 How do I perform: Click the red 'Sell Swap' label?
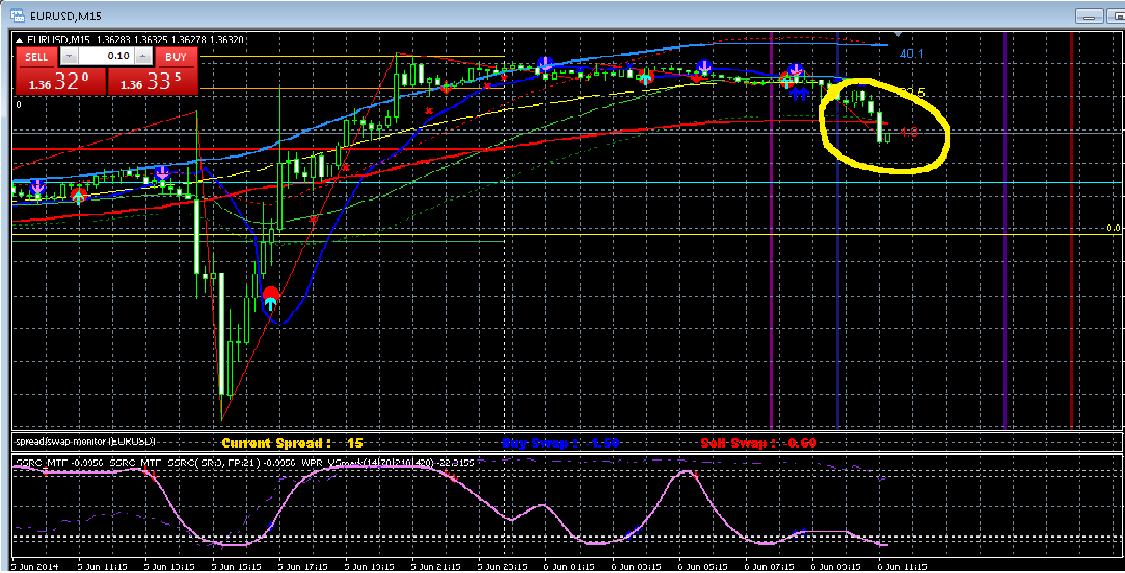(x=758, y=443)
